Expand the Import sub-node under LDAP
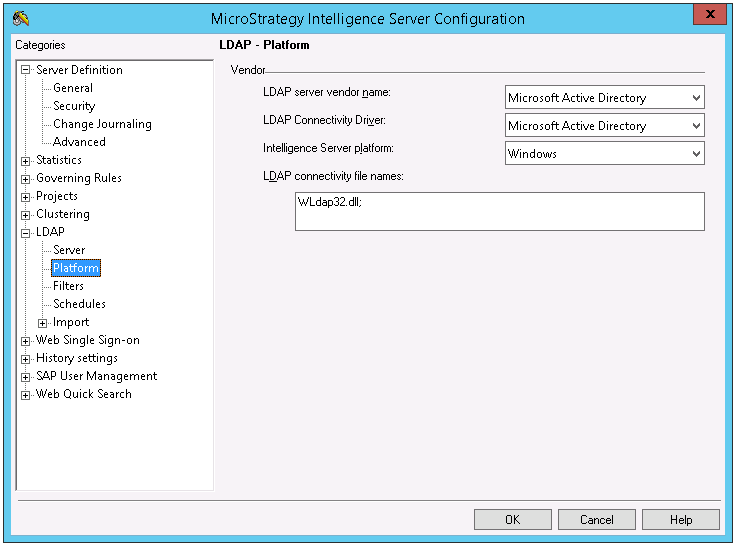Image resolution: width=735 pixels, height=545 pixels. click(x=43, y=322)
